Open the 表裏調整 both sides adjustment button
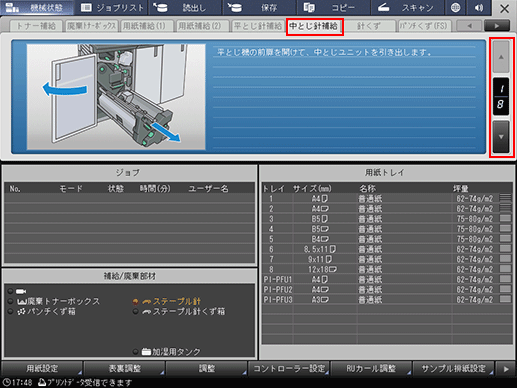 click(x=124, y=368)
